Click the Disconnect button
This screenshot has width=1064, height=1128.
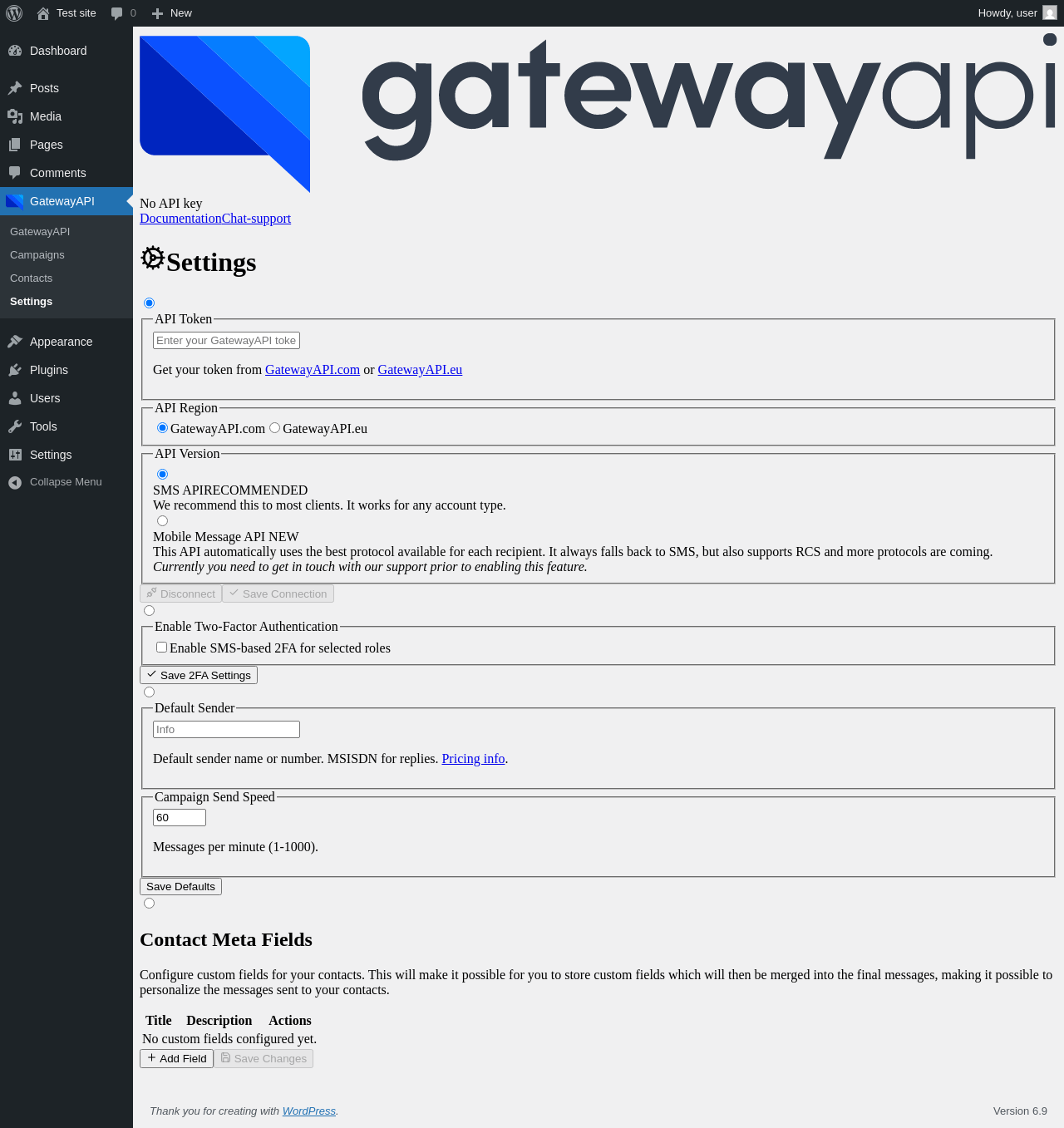click(180, 594)
